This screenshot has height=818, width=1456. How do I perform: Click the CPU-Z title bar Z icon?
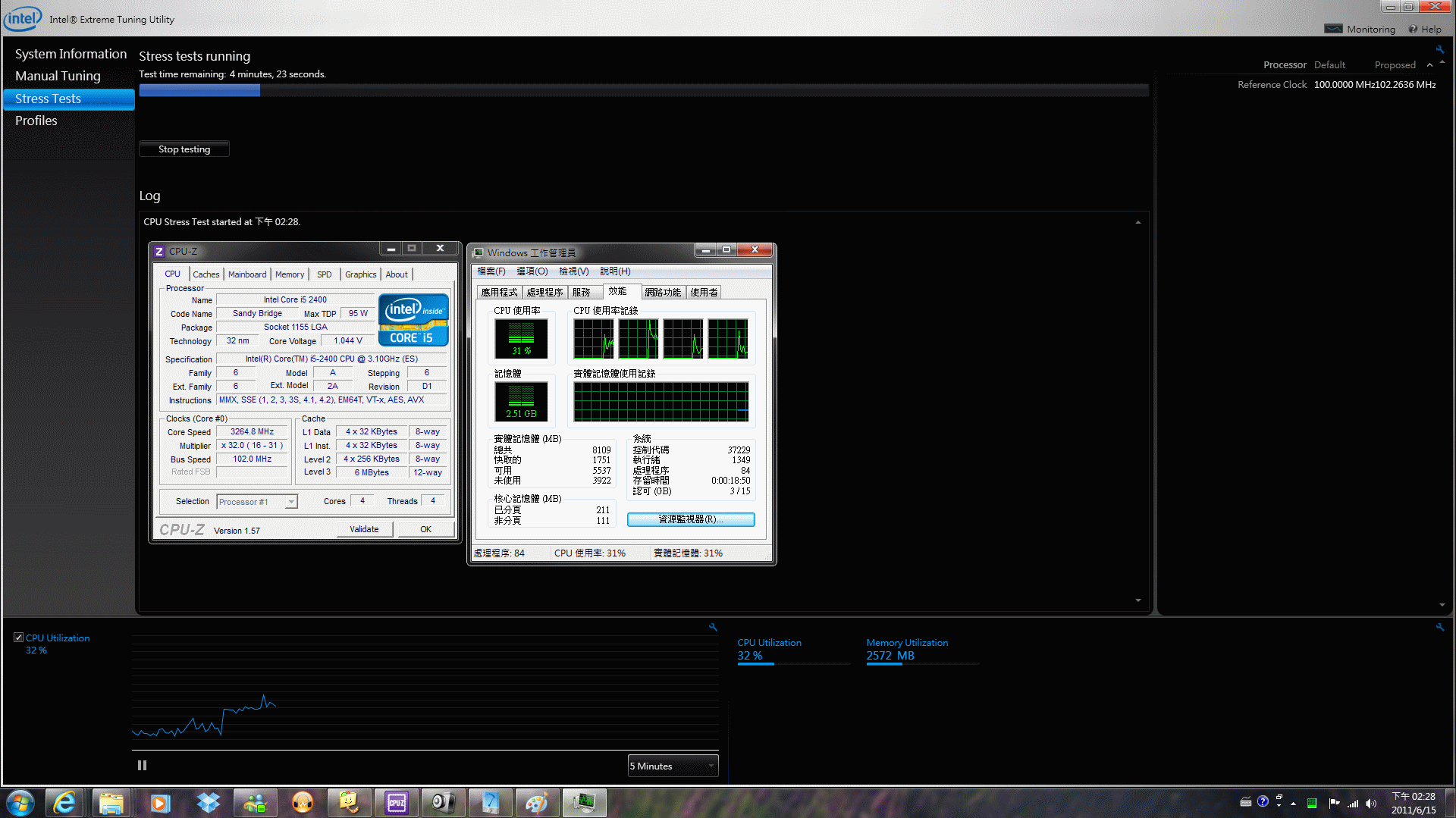159,252
